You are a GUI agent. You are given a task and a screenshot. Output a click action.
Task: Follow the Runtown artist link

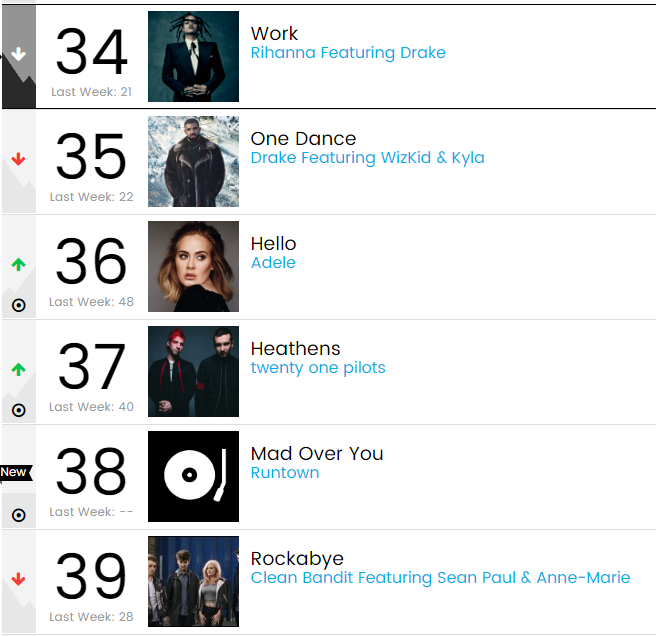tap(285, 473)
